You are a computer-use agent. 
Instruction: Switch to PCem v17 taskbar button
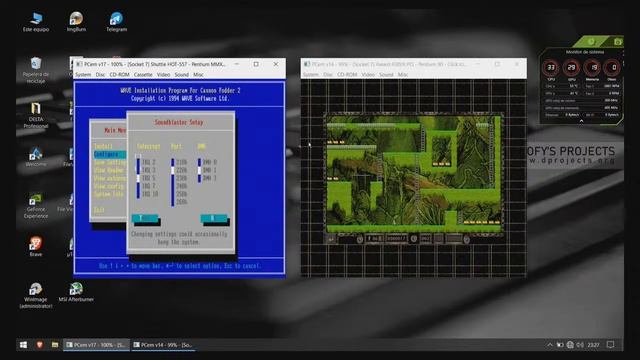(x=96, y=345)
